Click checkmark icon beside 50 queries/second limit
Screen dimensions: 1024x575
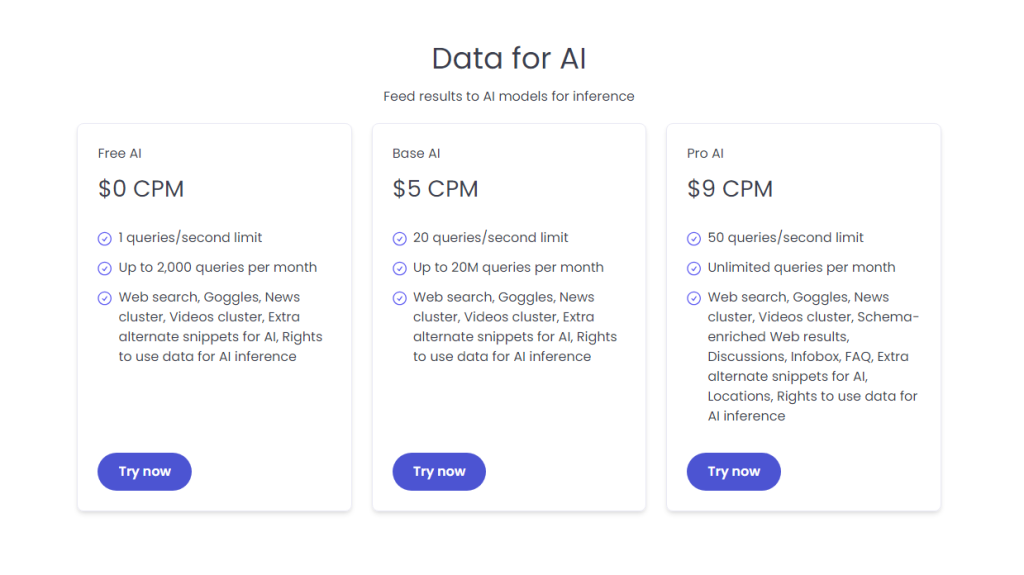click(x=694, y=238)
